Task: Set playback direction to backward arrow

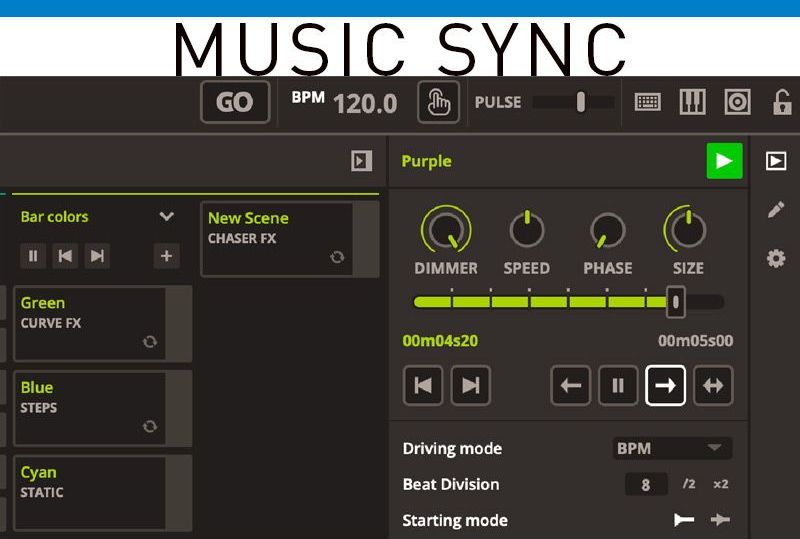Action: pos(571,385)
